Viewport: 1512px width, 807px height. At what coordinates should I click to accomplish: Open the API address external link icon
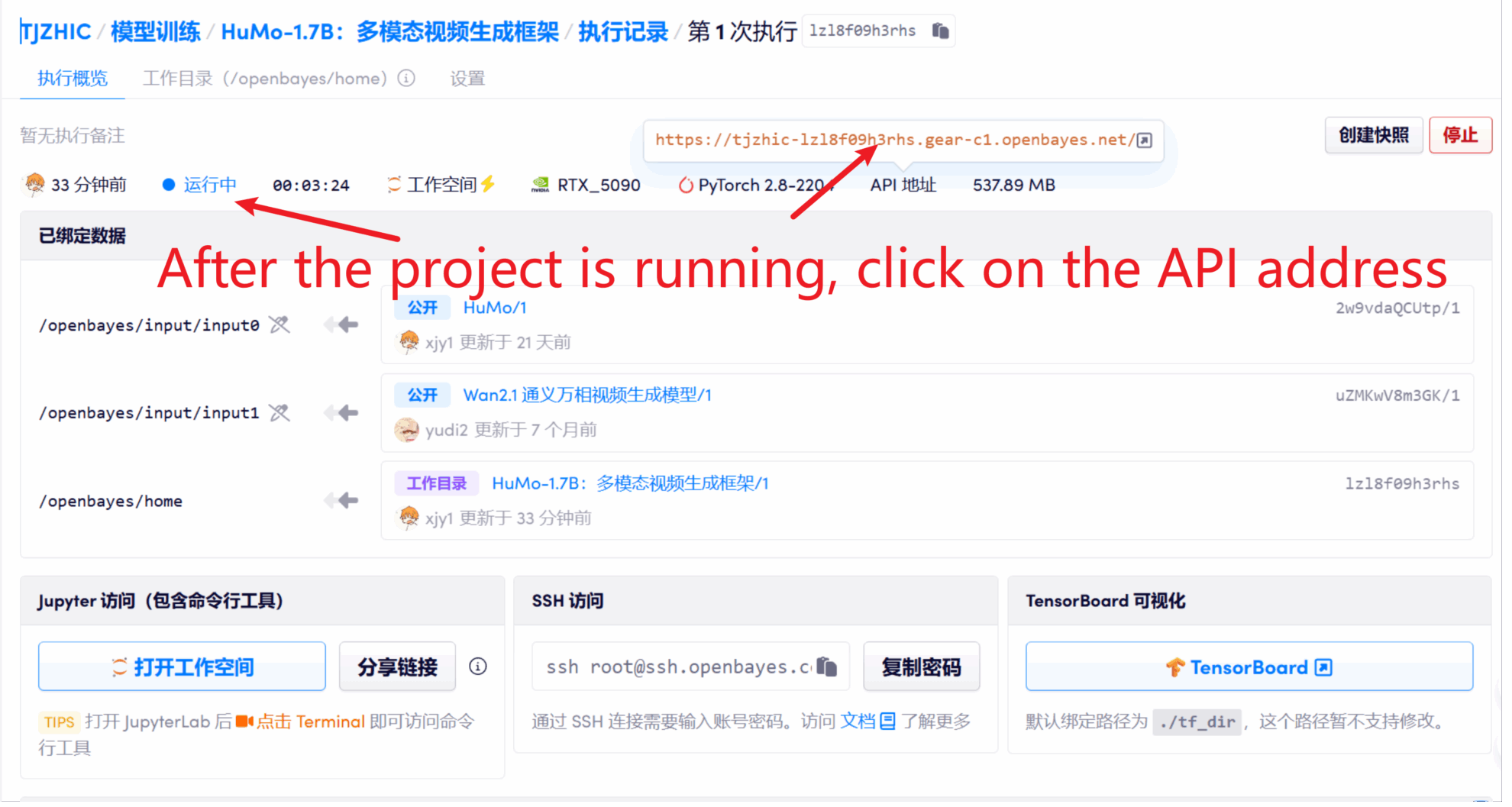click(1144, 140)
